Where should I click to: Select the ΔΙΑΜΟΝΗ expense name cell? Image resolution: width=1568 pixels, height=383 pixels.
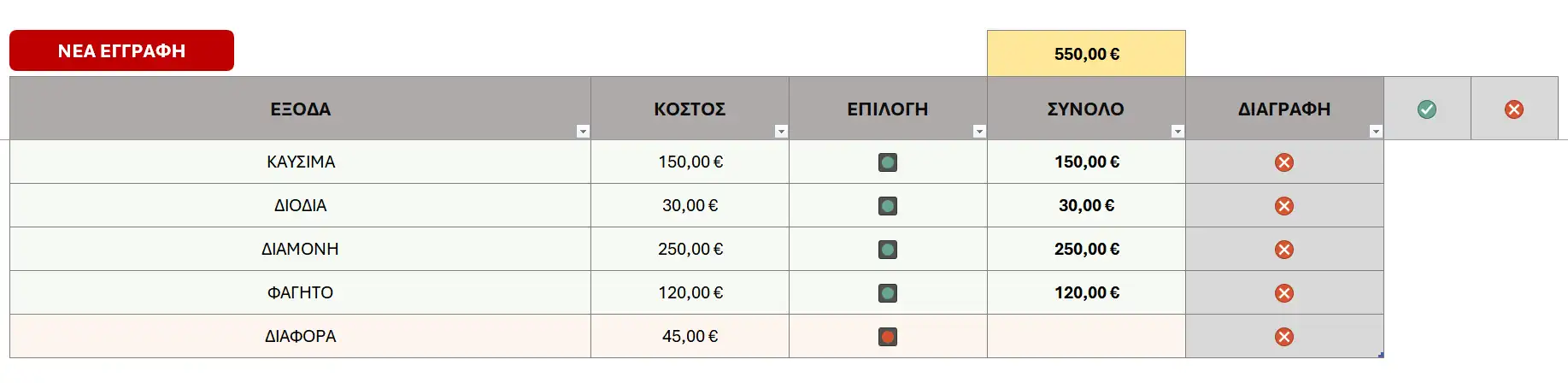point(300,249)
